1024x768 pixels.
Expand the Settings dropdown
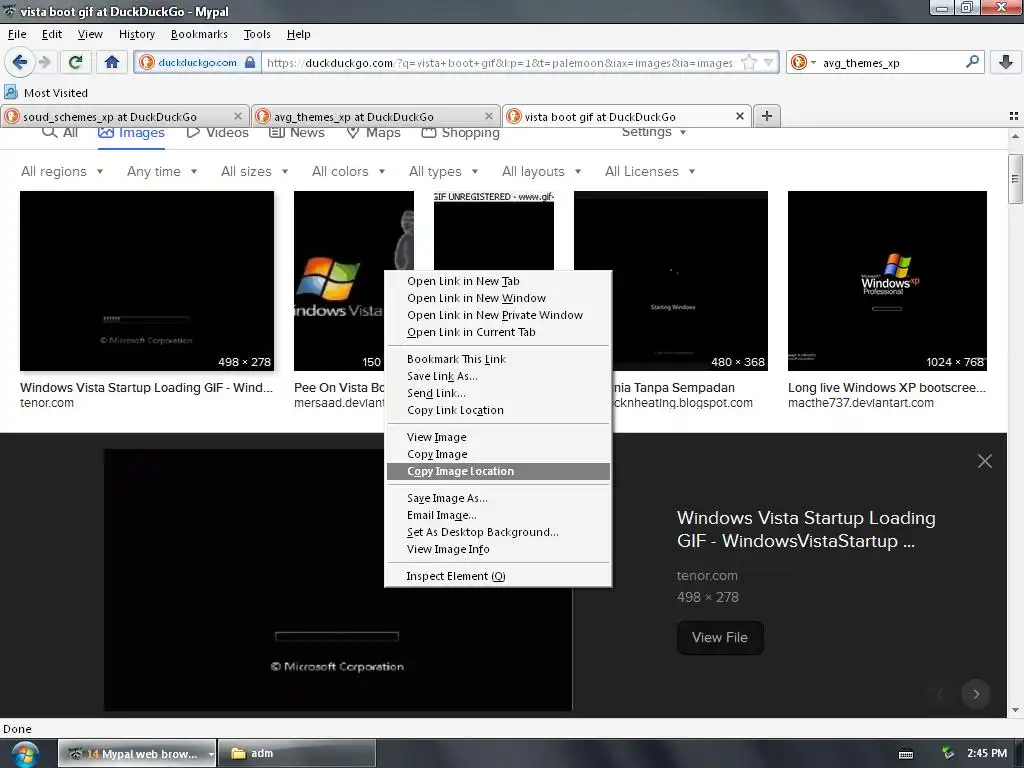pos(654,133)
